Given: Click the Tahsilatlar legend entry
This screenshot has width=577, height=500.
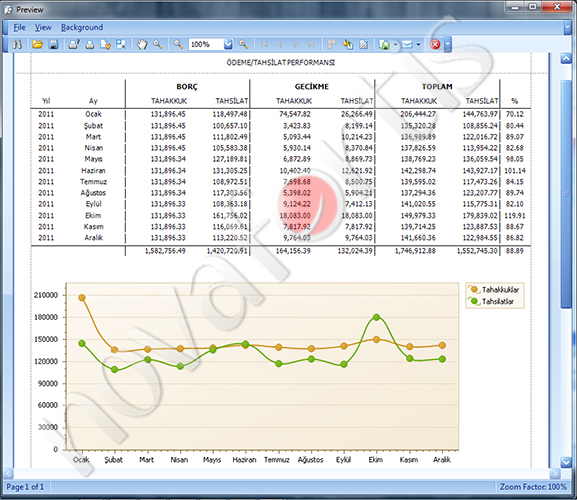Looking at the screenshot, I should [x=491, y=301].
